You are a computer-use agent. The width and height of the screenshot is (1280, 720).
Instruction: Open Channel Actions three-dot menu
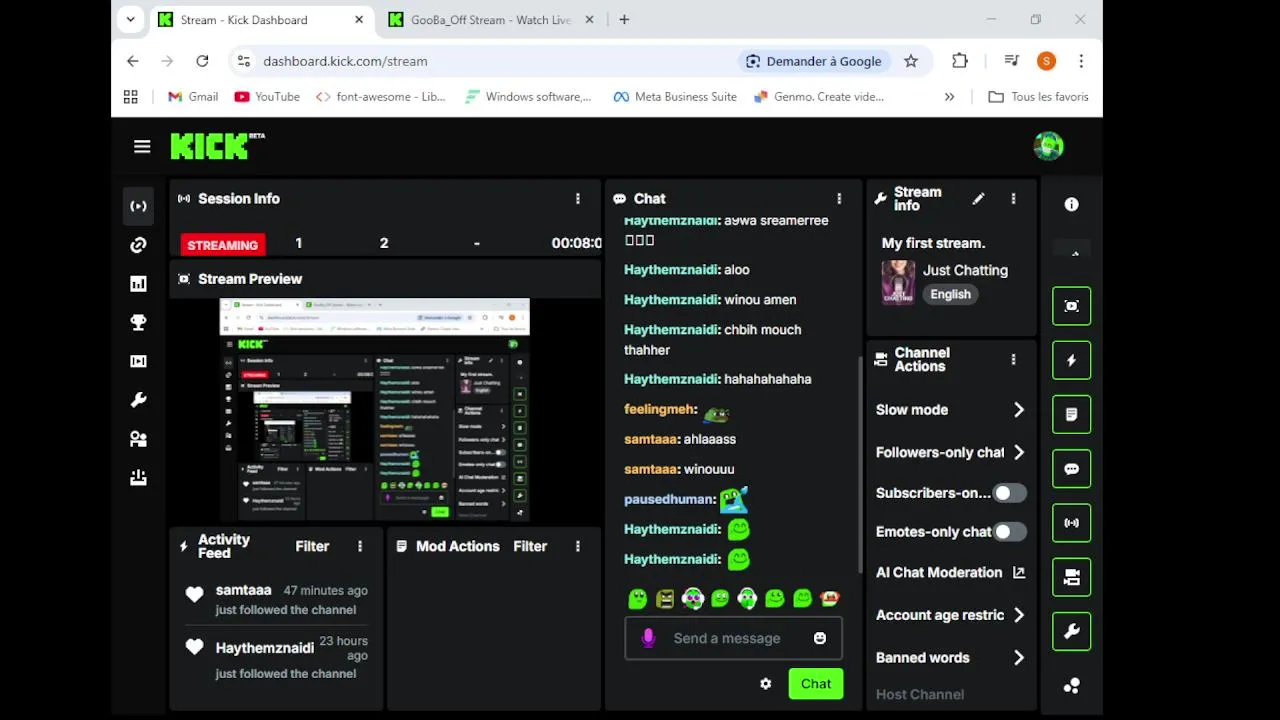[1013, 360]
